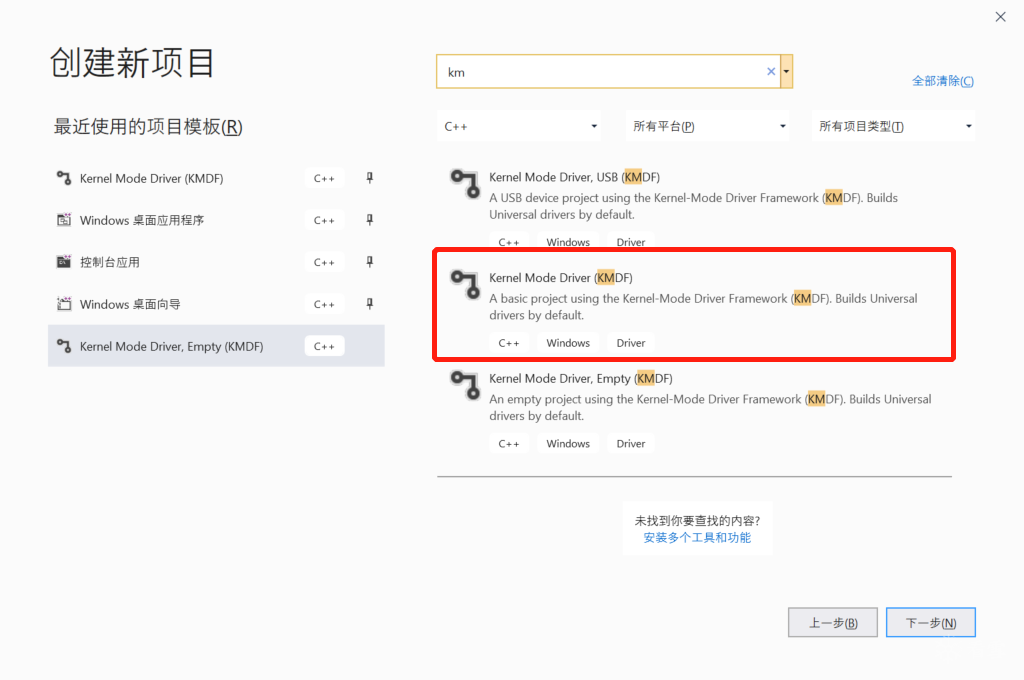The image size is (1024, 680).
Task: Select recent template Kernel Mode Driver (KMDF)
Action: [x=216, y=178]
